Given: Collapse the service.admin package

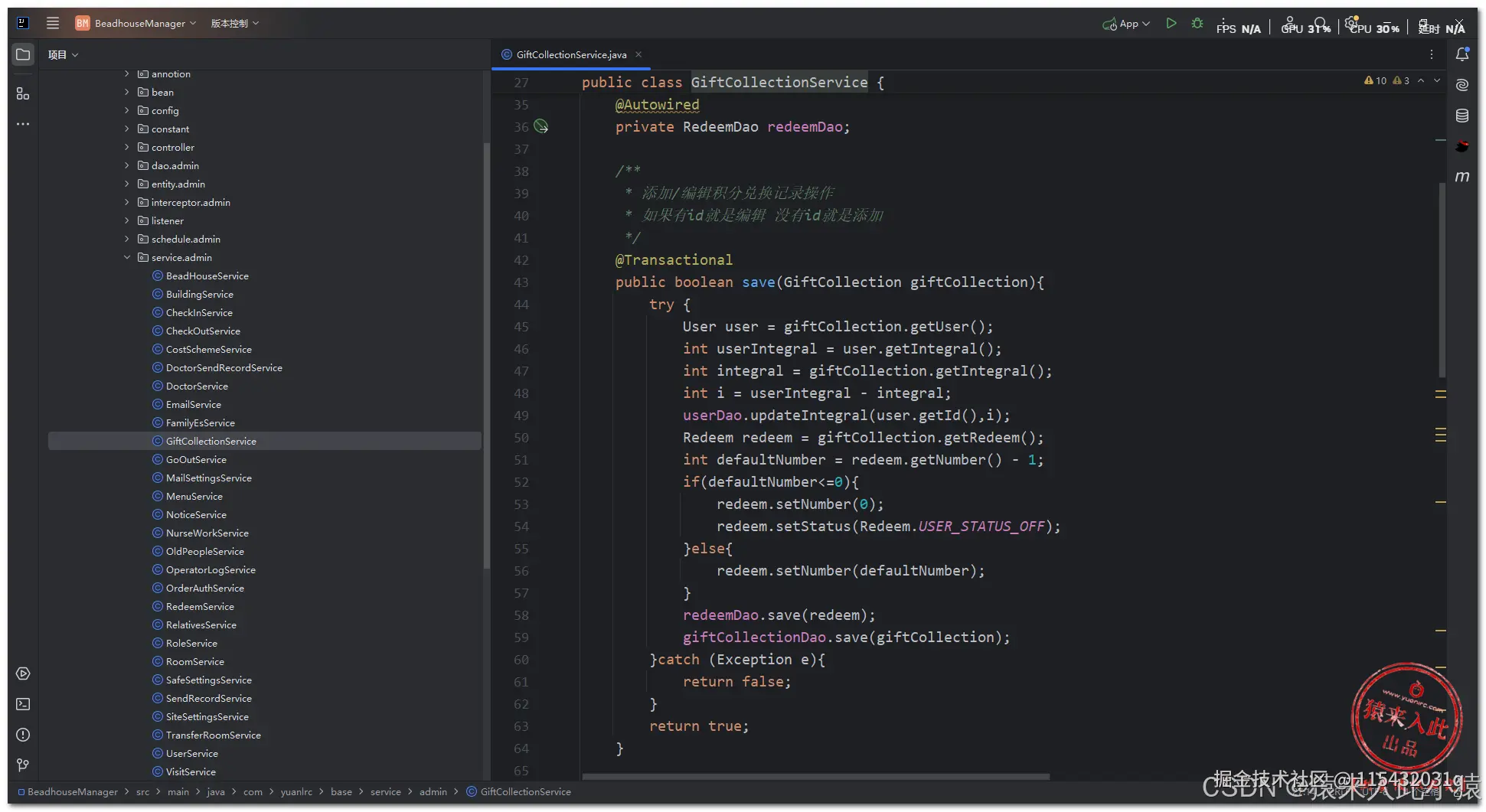Looking at the screenshot, I should [127, 257].
